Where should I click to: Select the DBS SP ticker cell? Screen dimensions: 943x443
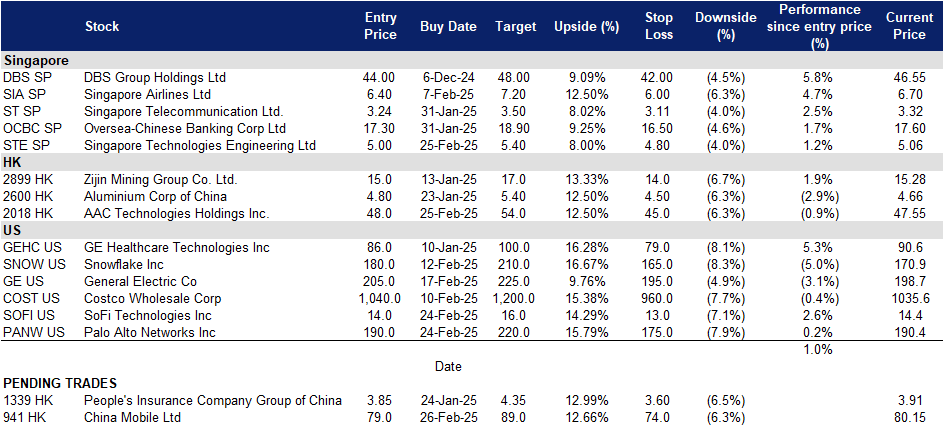pyautogui.click(x=29, y=77)
